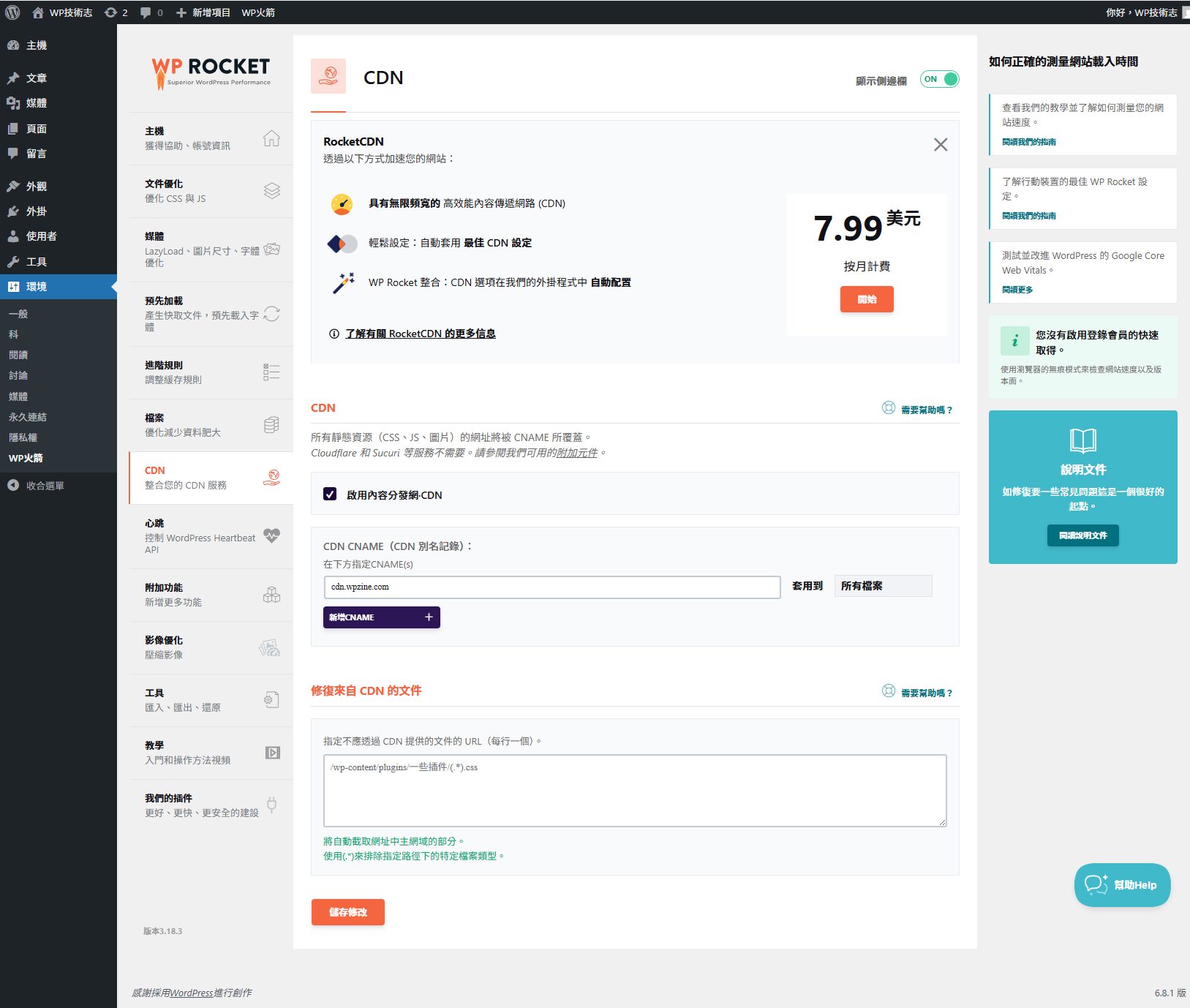This screenshot has width=1190, height=1008.
Task: Click 需要幫助嗎 beside CDN heading
Action: [x=927, y=410]
